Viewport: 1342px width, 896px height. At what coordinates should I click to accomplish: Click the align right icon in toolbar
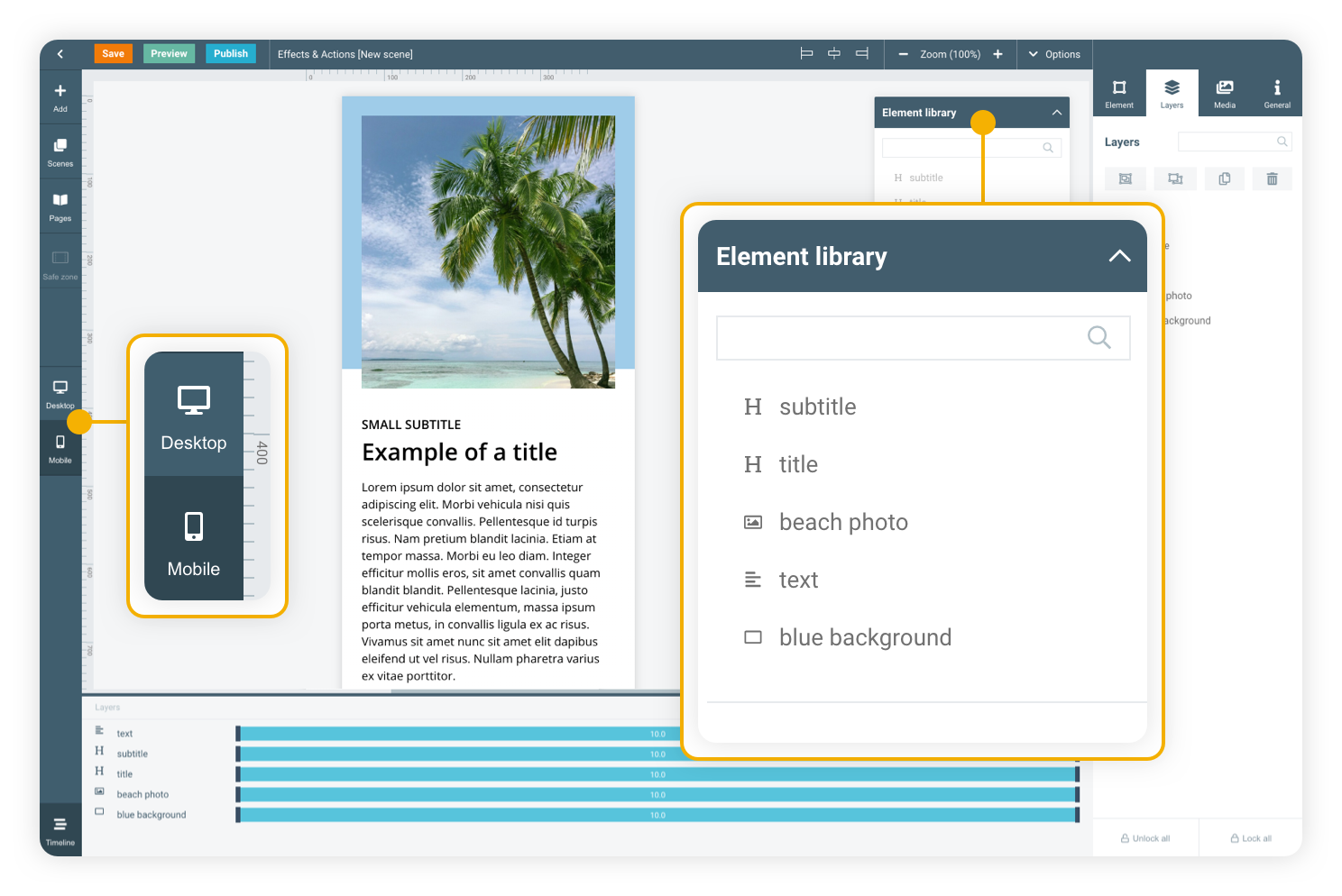[861, 54]
